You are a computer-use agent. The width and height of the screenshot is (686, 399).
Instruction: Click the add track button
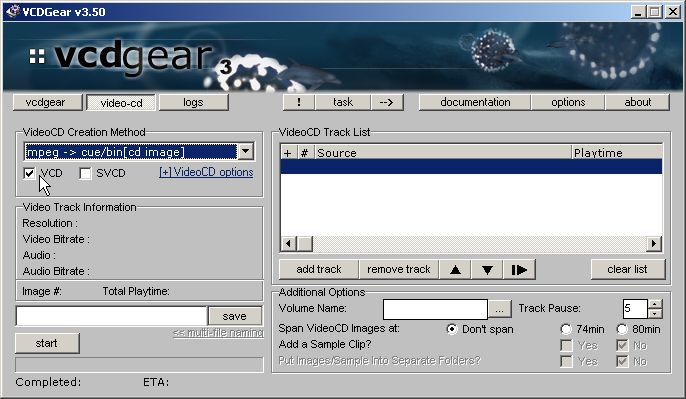pyautogui.click(x=318, y=270)
